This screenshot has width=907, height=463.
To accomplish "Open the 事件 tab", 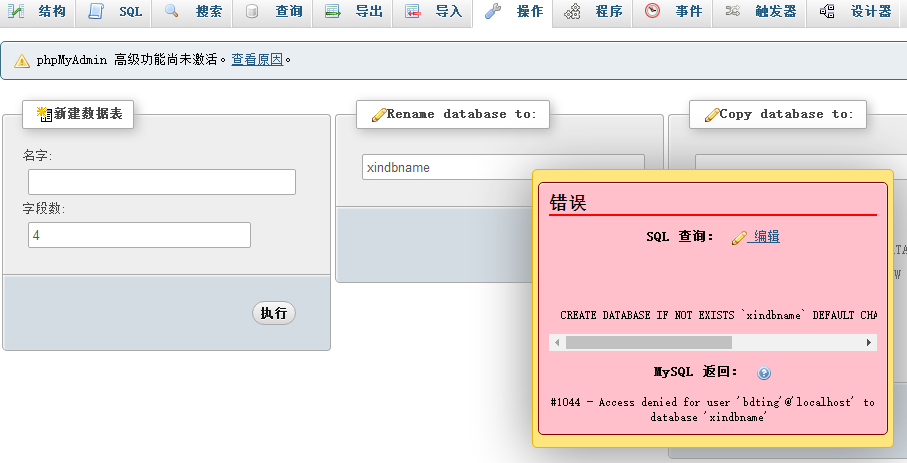I will 672,13.
